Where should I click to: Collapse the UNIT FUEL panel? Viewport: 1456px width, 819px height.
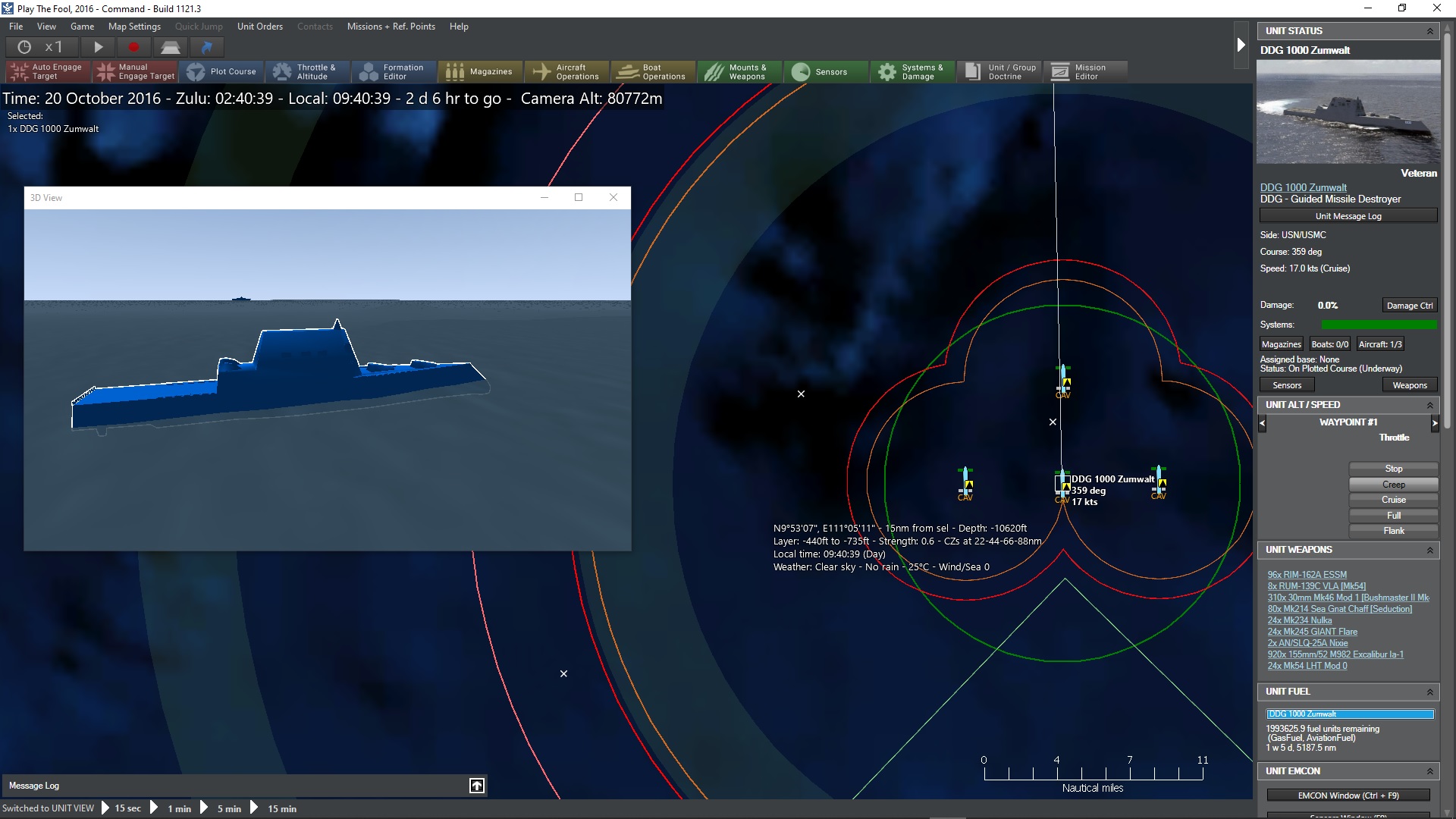1430,692
